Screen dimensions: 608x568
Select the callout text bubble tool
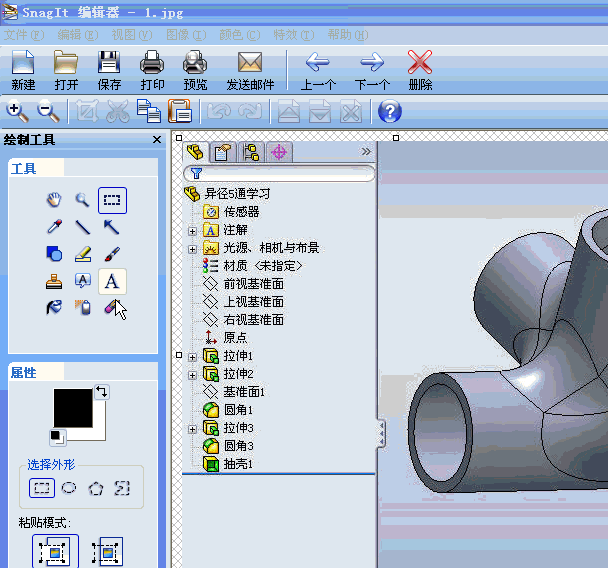point(83,281)
